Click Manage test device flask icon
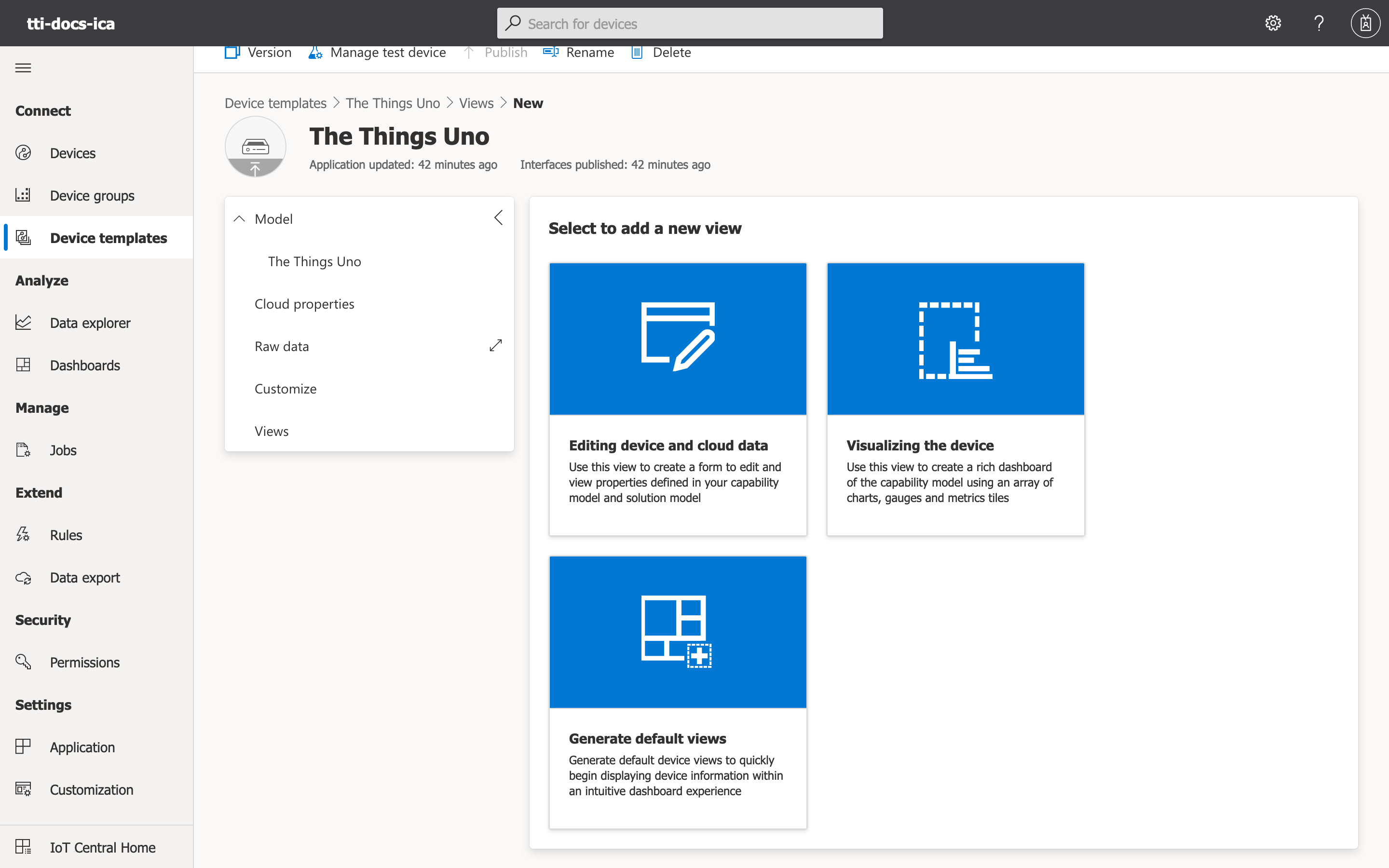1389x868 pixels. tap(315, 52)
